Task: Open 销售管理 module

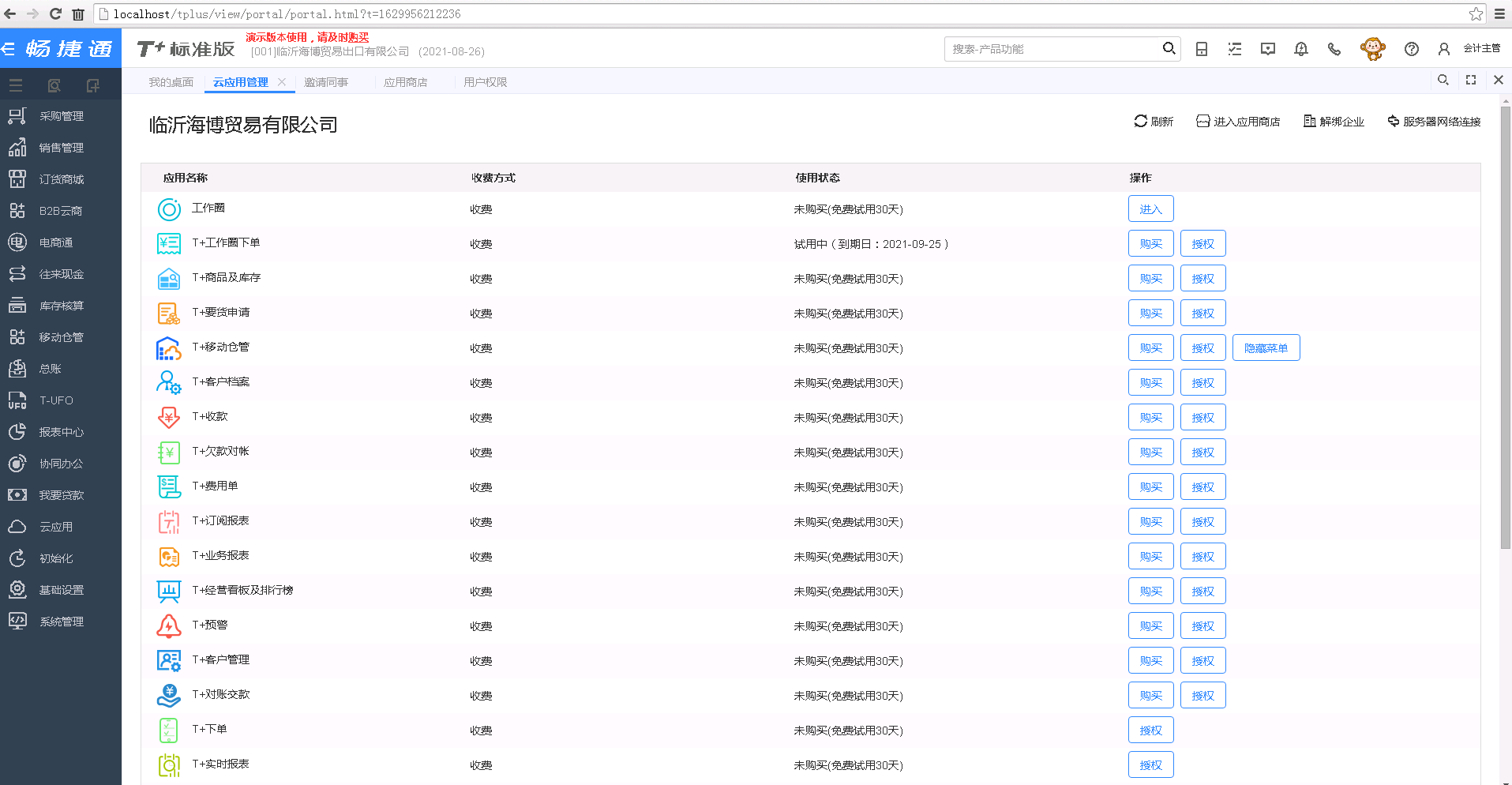Action: coord(61,148)
